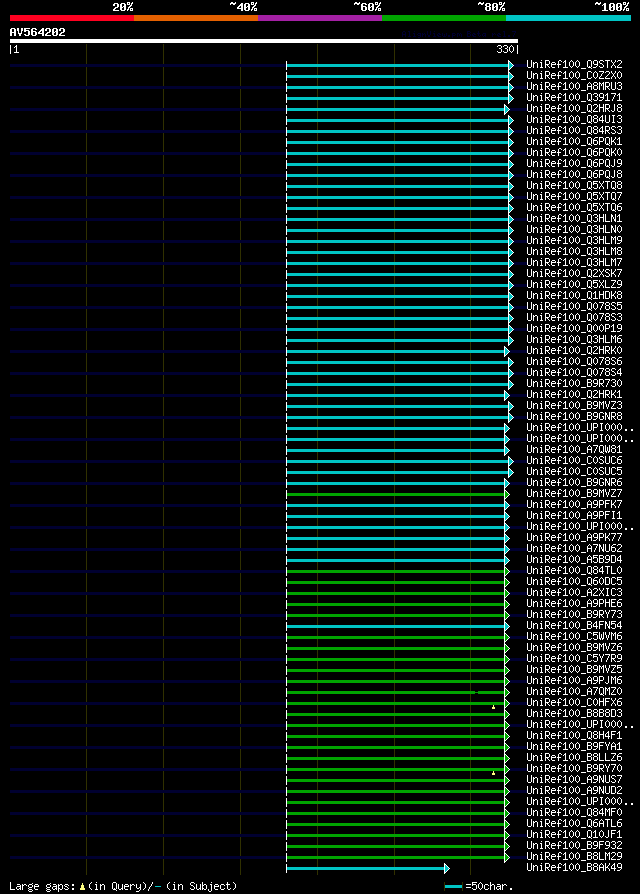Open the UniRef100_B4FN54 hit label

(x=574, y=625)
